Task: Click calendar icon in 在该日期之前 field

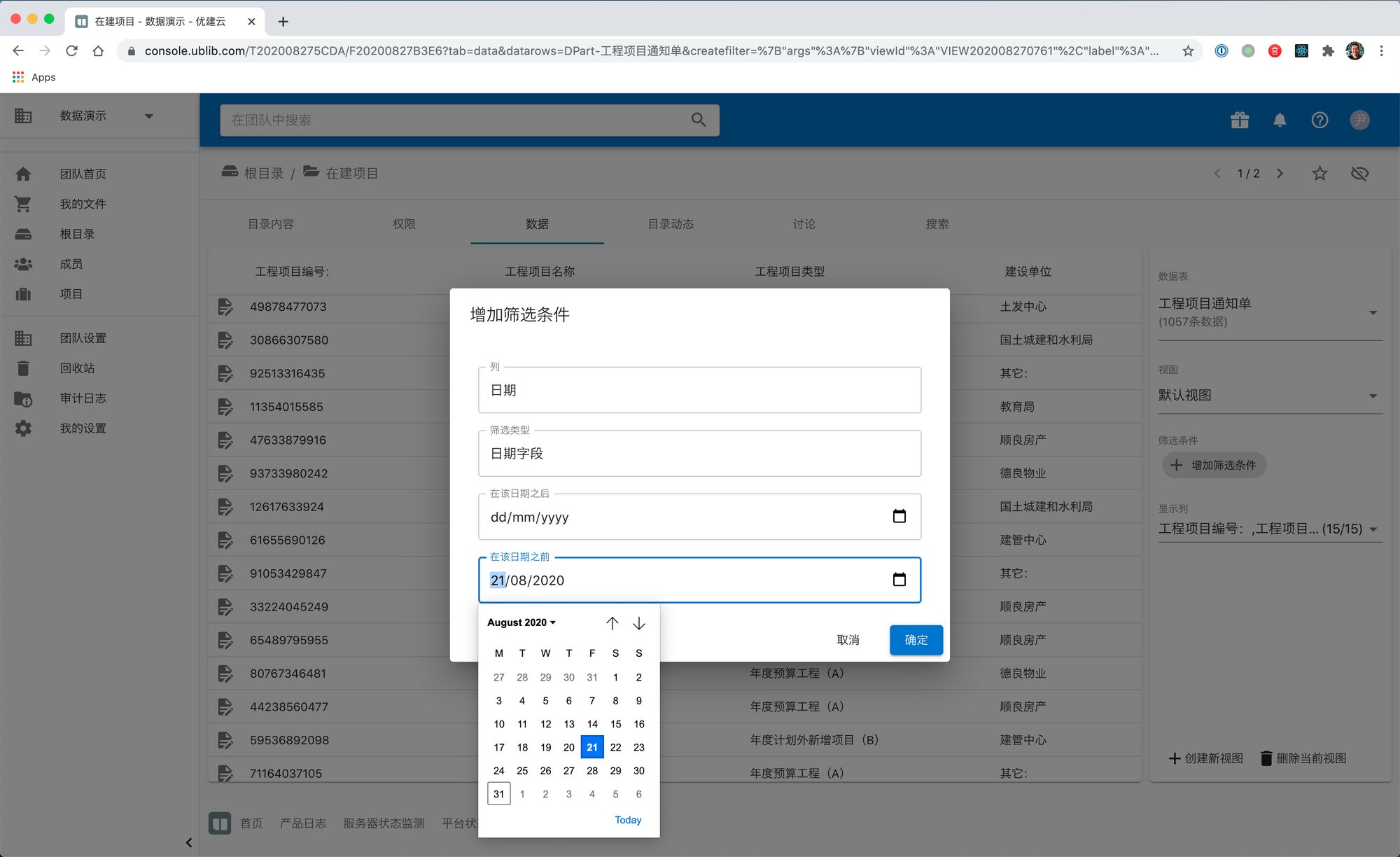Action: pyautogui.click(x=899, y=580)
